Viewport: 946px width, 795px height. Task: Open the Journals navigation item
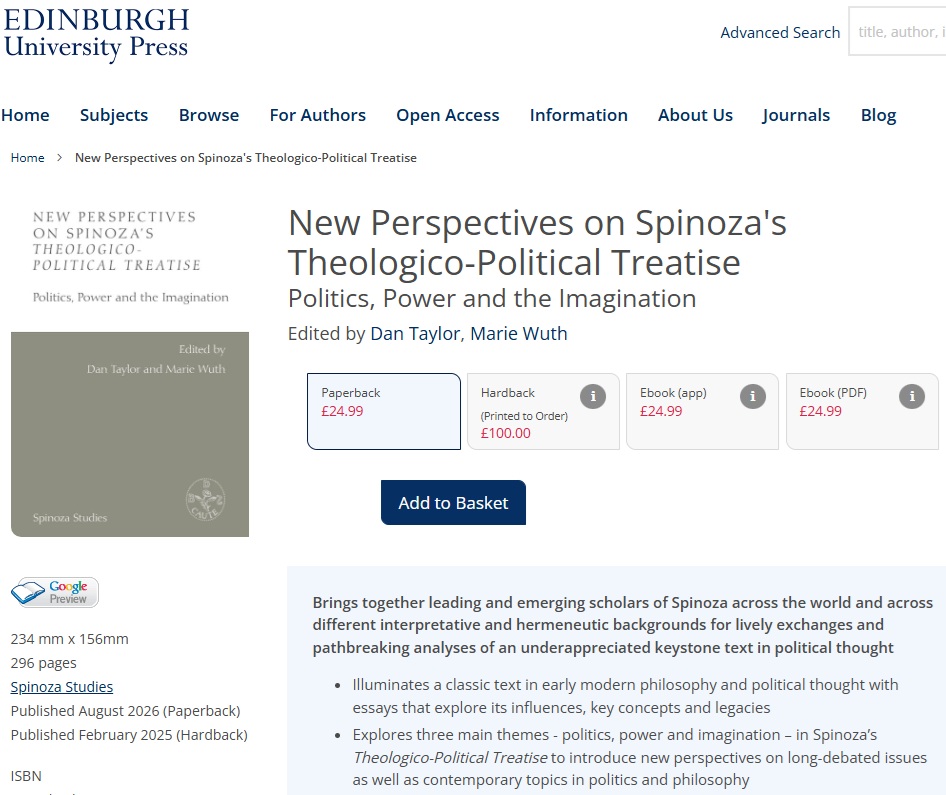click(x=796, y=115)
